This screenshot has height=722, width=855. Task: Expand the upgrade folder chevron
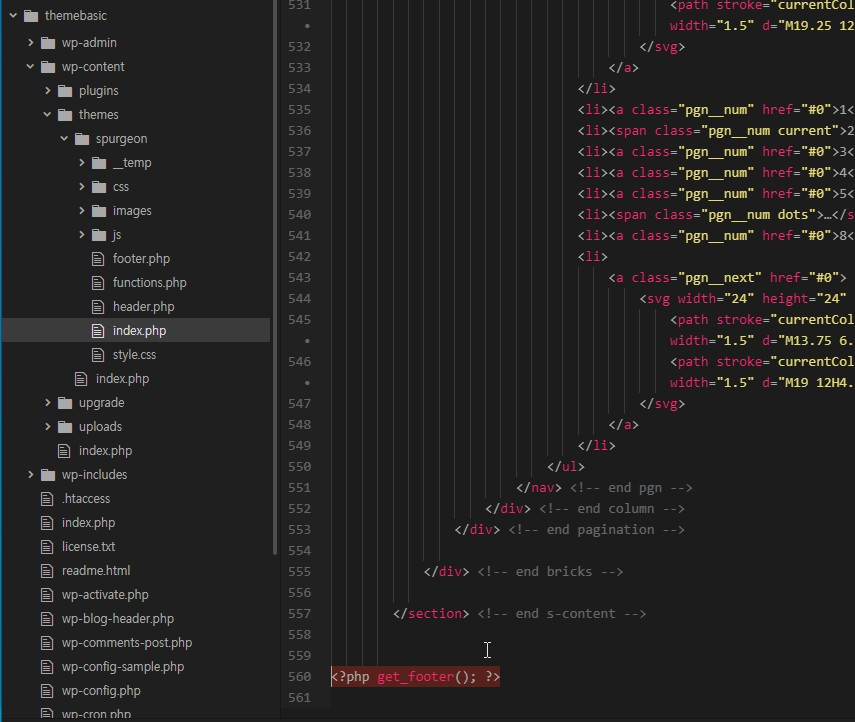(48, 402)
